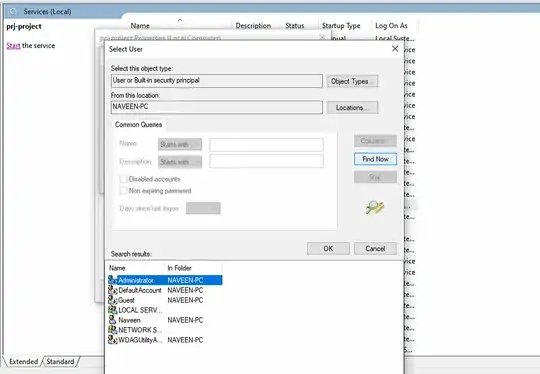Image resolution: width=540 pixels, height=374 pixels.
Task: Click OK in Select User dialog
Action: pyautogui.click(x=328, y=249)
